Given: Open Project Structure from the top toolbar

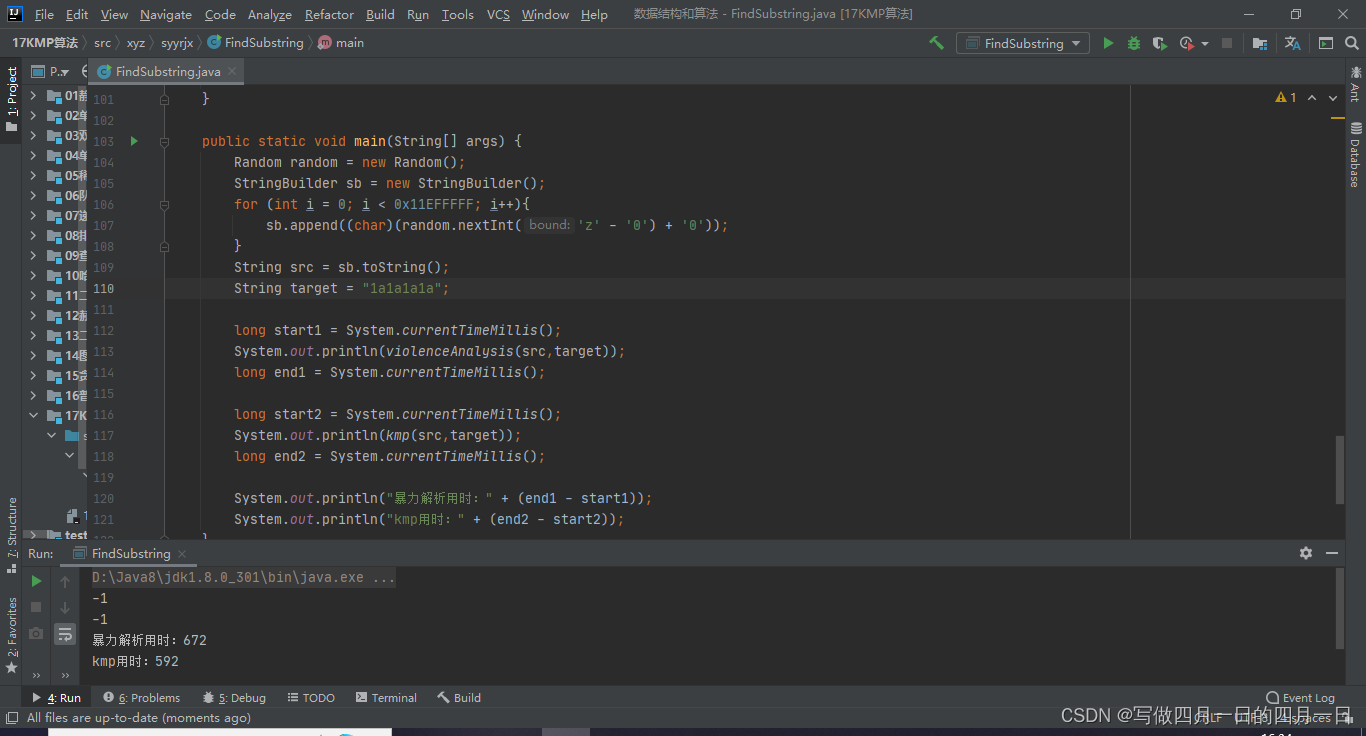Looking at the screenshot, I should [x=1260, y=43].
